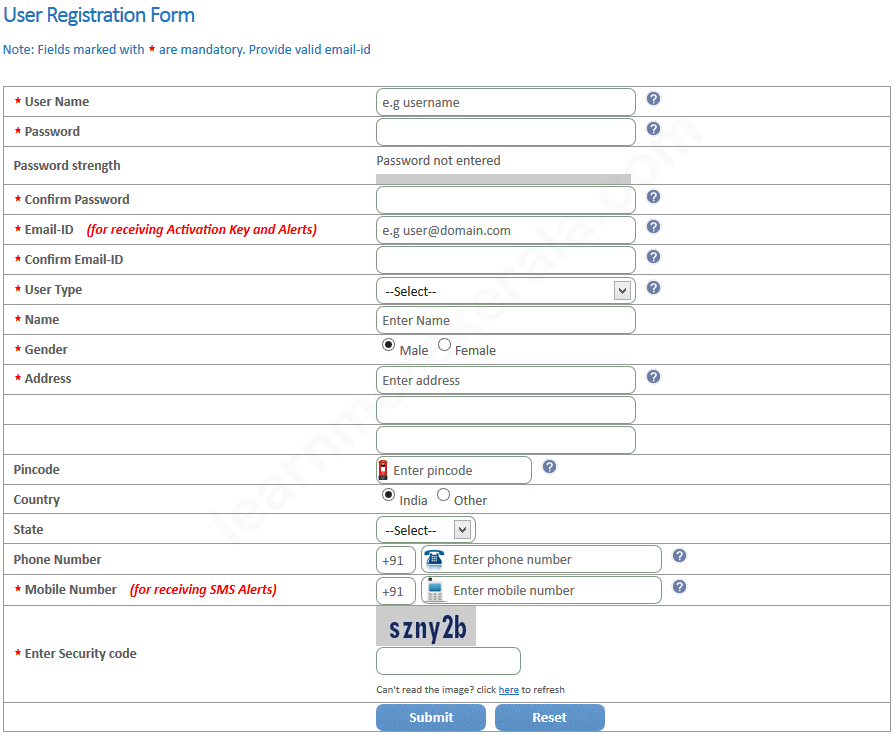The image size is (893, 735).
Task: Click help icon next to User Name
Action: pyautogui.click(x=653, y=99)
